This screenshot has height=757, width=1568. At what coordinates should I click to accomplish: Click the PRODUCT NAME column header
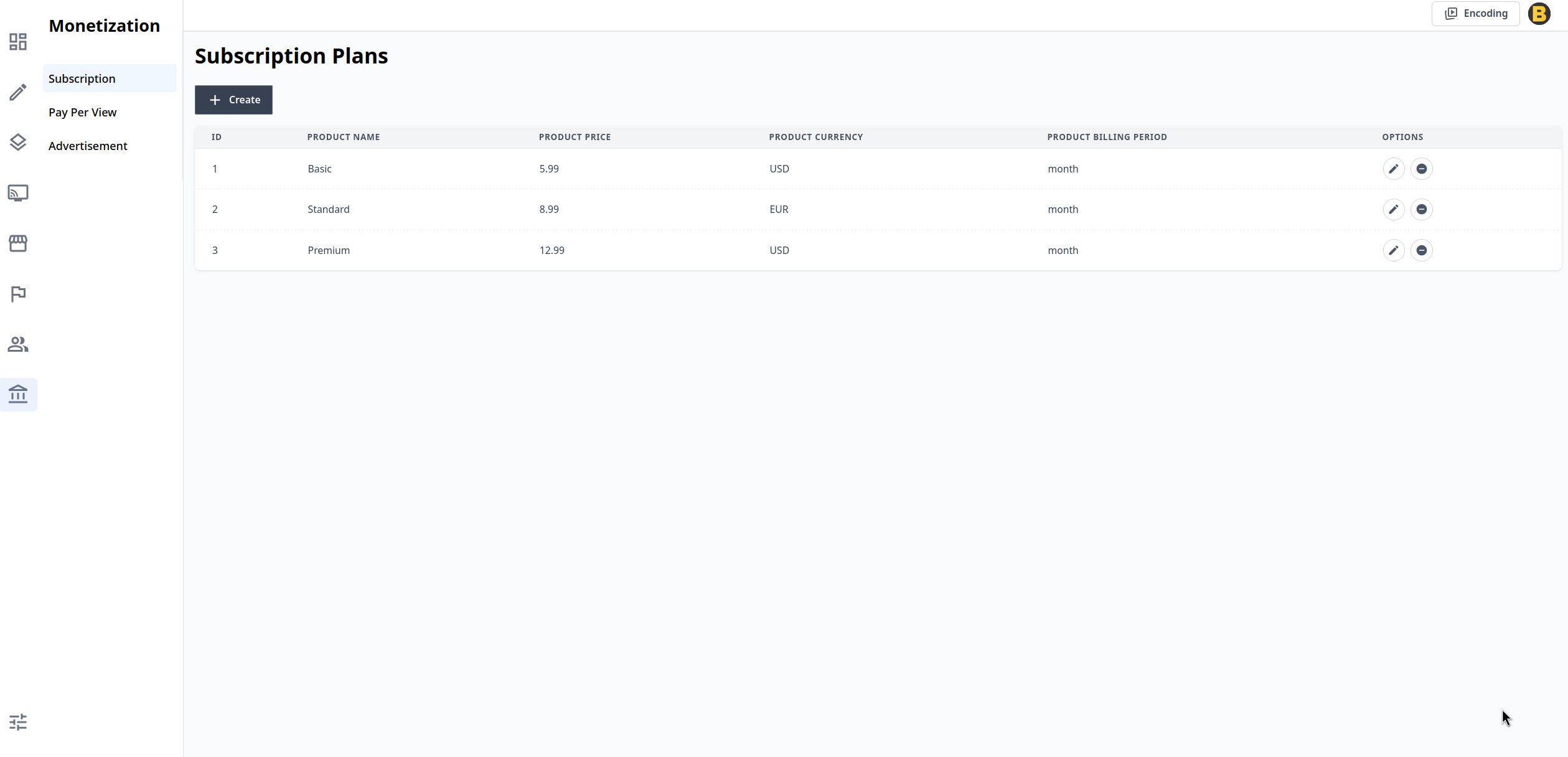[344, 137]
